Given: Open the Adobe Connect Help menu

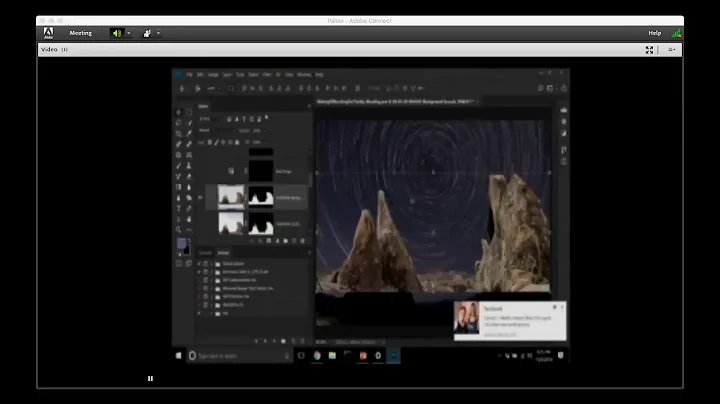Looking at the screenshot, I should (x=654, y=33).
